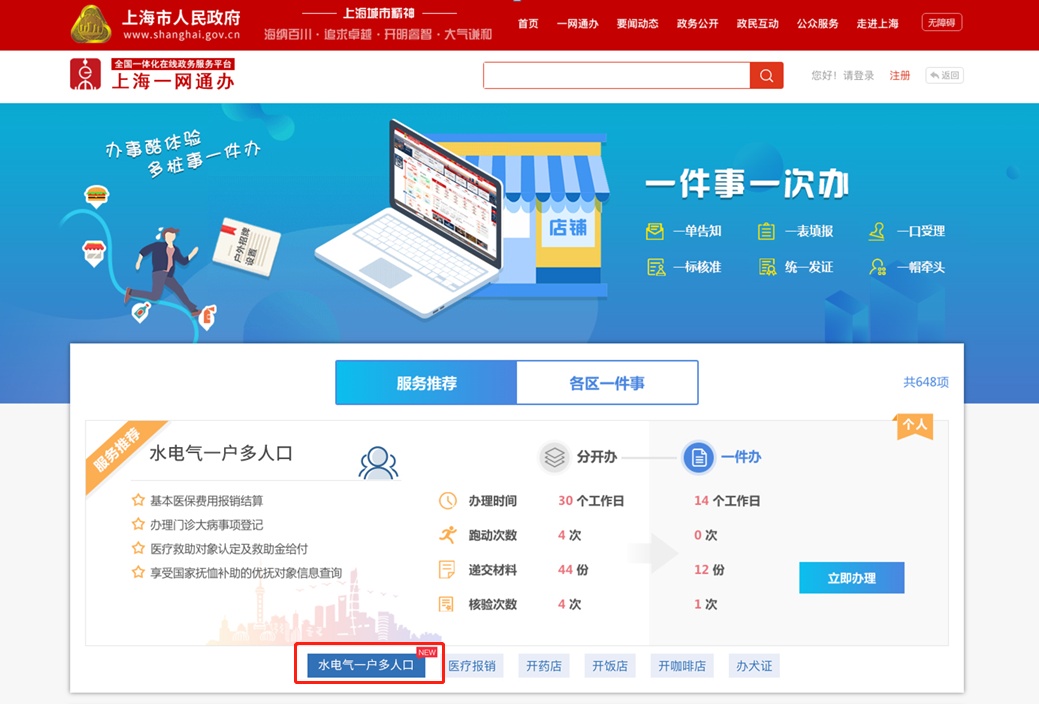Click the 请登录 login link
The height and width of the screenshot is (704, 1039).
coord(858,76)
